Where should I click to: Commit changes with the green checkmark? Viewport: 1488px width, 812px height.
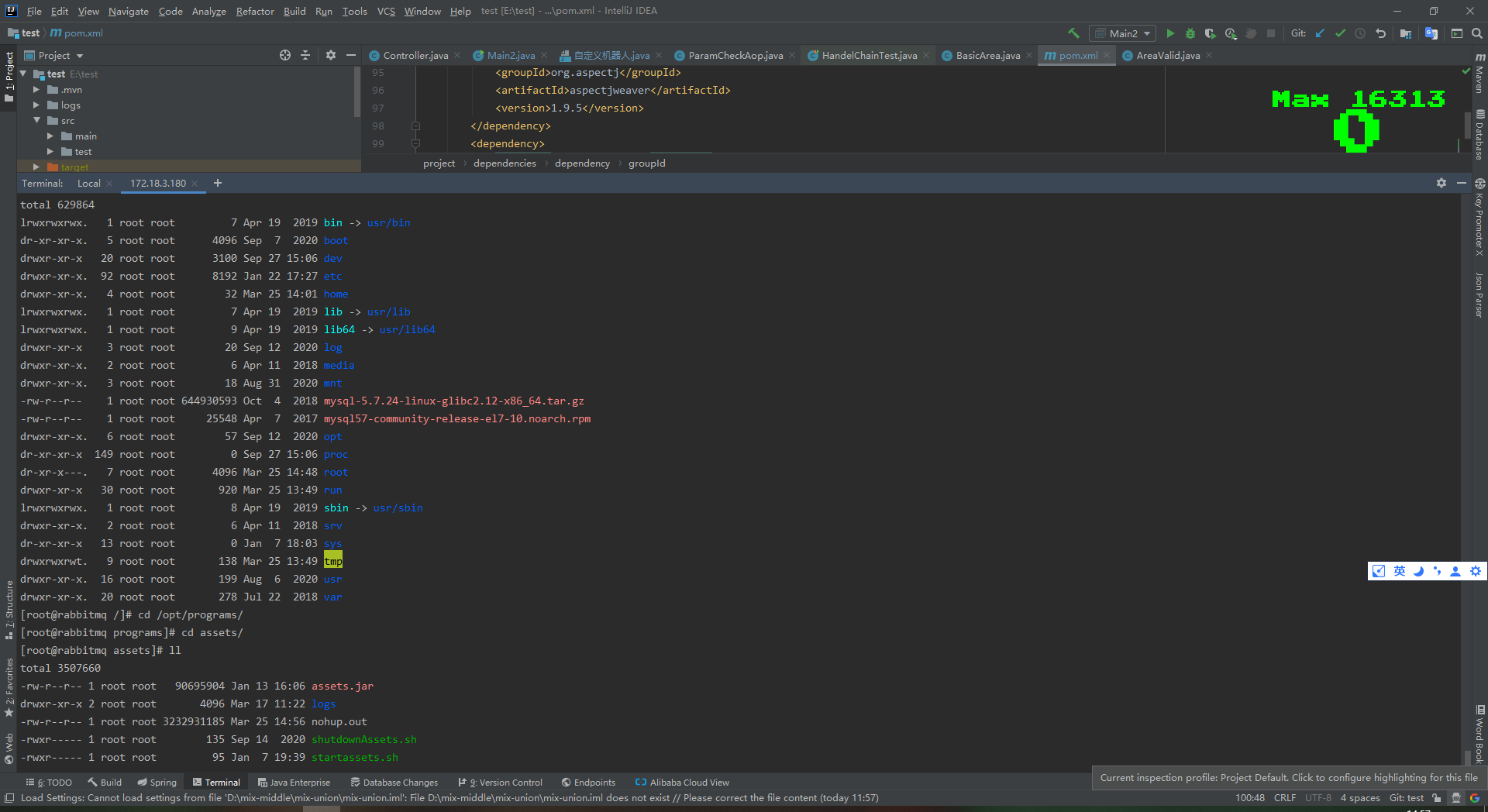[x=1340, y=33]
